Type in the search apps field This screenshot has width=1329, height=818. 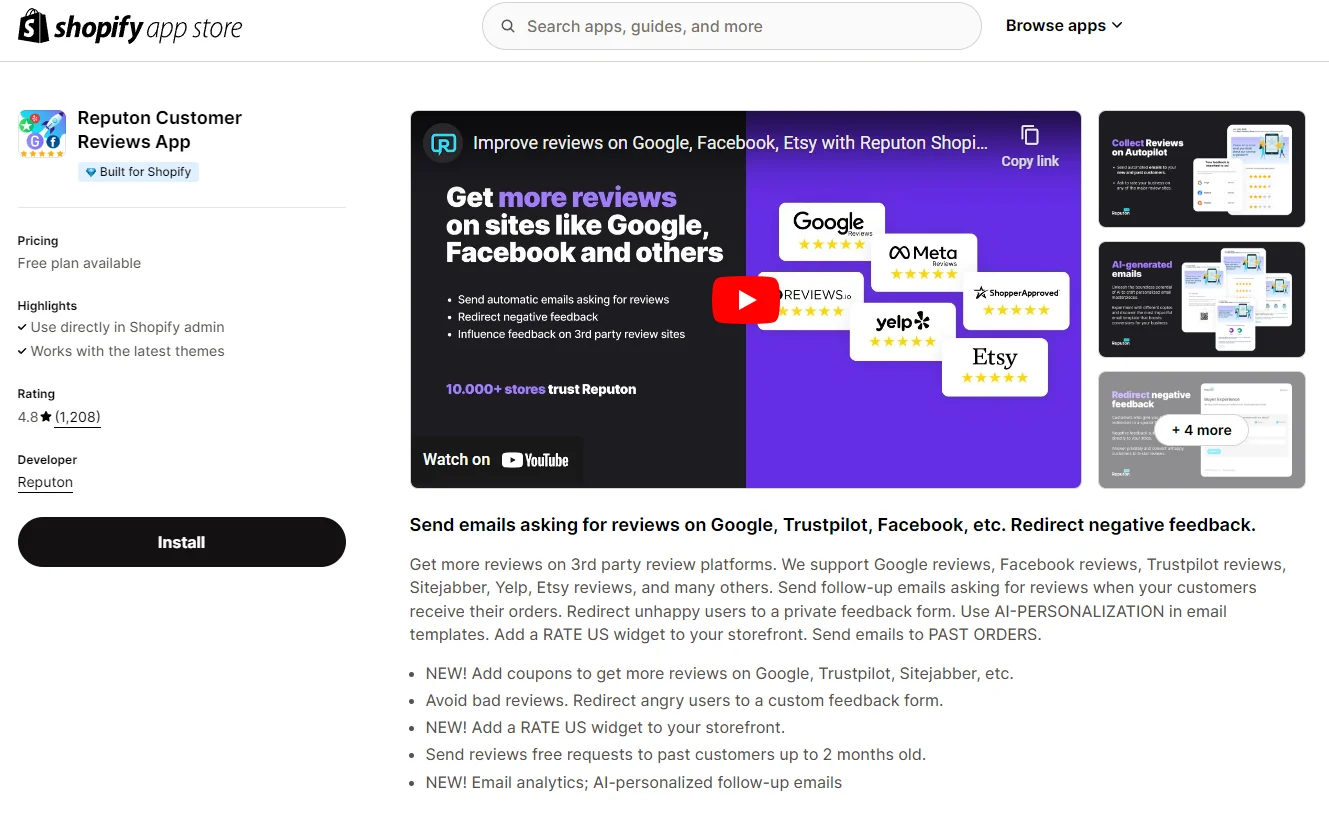[x=740, y=26]
